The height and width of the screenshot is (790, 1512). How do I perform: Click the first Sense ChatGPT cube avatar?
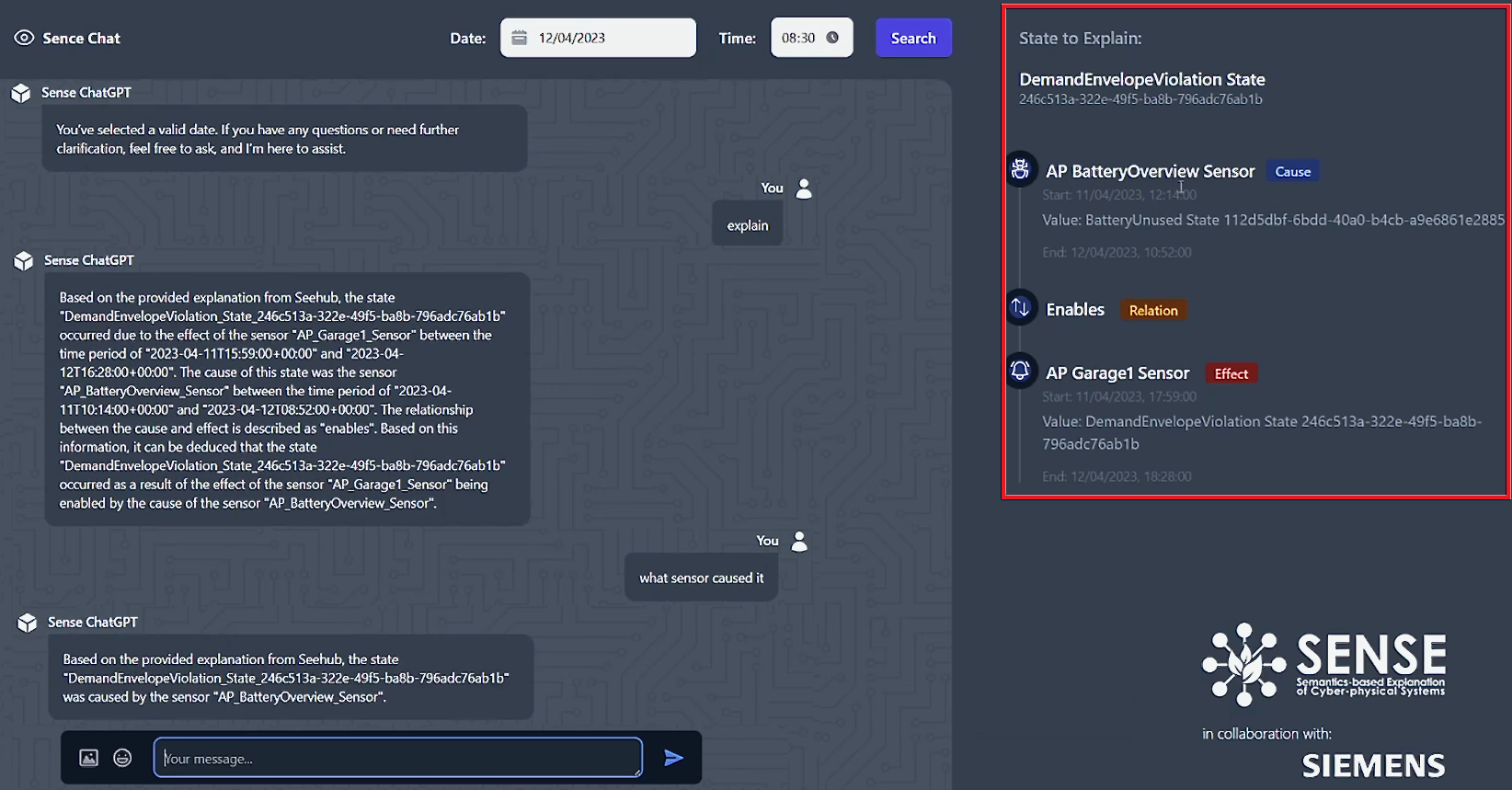[20, 93]
